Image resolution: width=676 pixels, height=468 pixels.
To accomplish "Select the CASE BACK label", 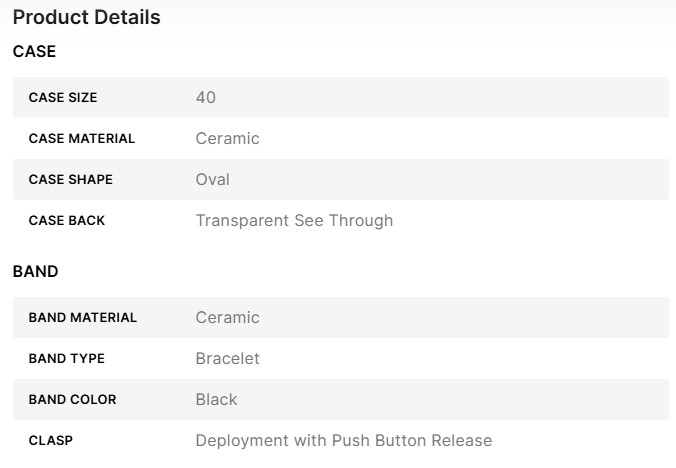I will coord(66,221).
